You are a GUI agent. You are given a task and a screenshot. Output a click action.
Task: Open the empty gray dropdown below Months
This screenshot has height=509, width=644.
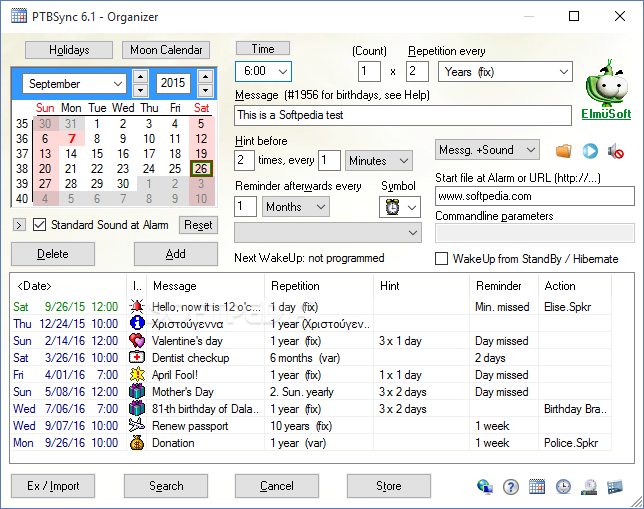328,233
